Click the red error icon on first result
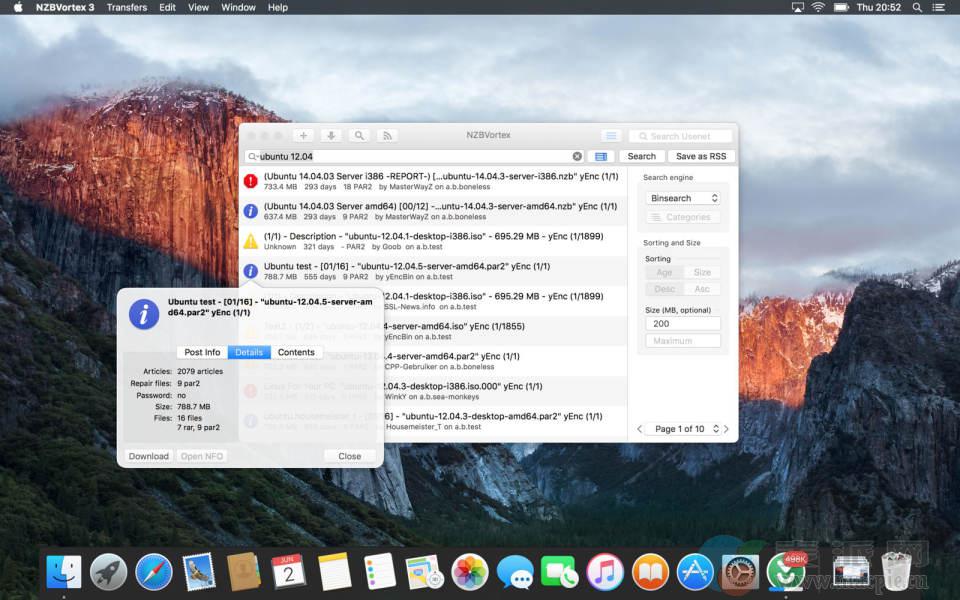 250,181
